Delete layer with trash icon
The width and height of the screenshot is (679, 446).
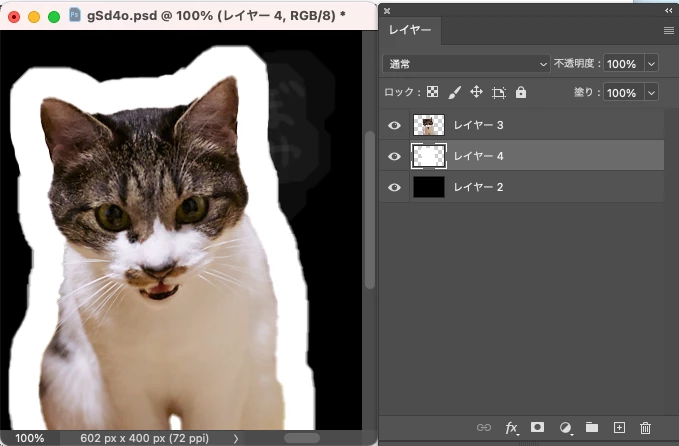645,428
